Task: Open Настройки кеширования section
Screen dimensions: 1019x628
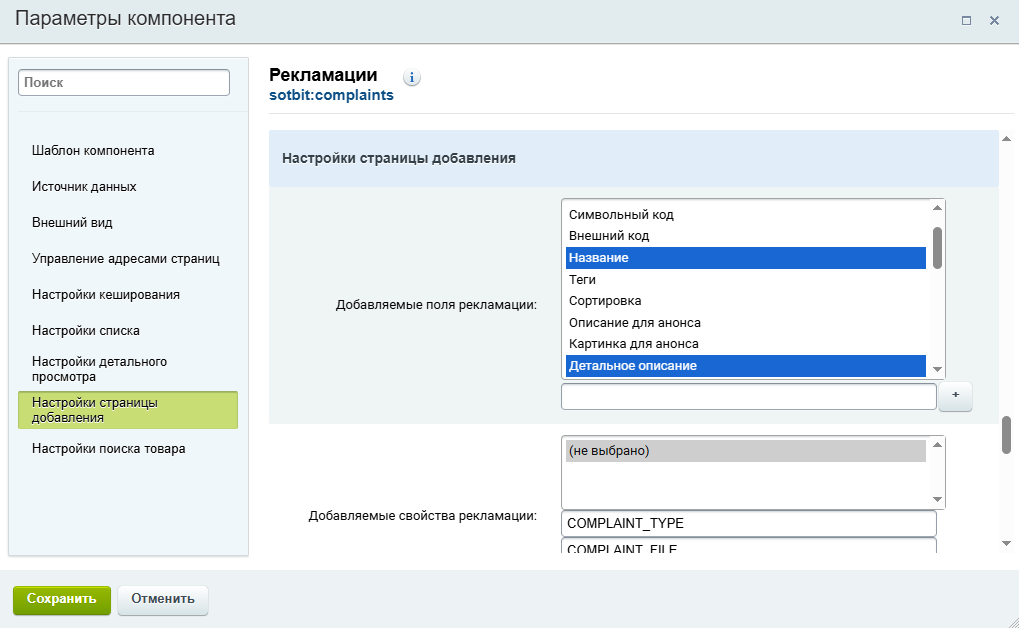Action: [x=106, y=294]
